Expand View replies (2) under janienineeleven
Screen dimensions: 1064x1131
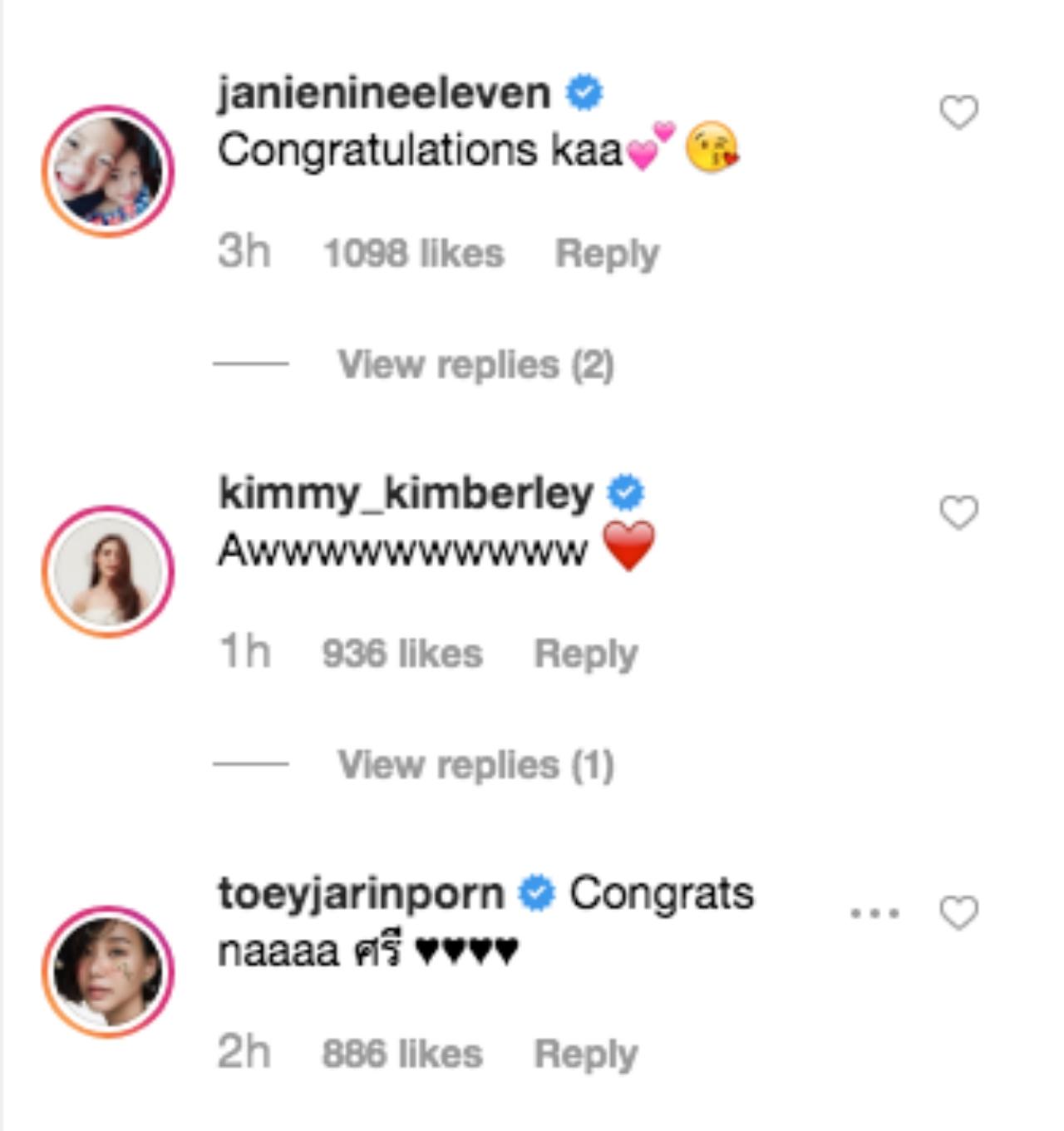[x=475, y=365]
